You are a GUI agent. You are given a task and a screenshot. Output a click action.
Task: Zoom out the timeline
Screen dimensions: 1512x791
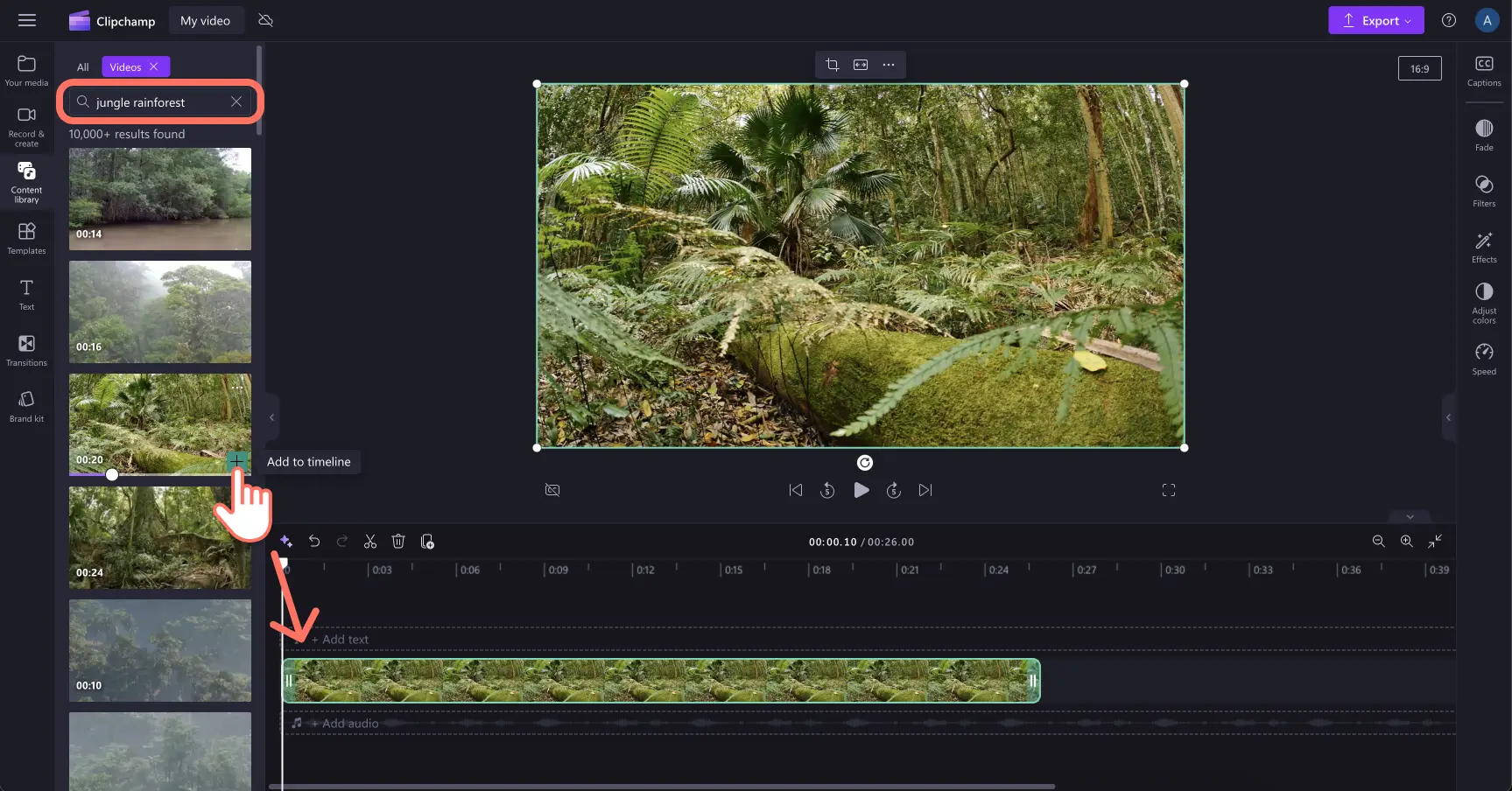tap(1378, 542)
